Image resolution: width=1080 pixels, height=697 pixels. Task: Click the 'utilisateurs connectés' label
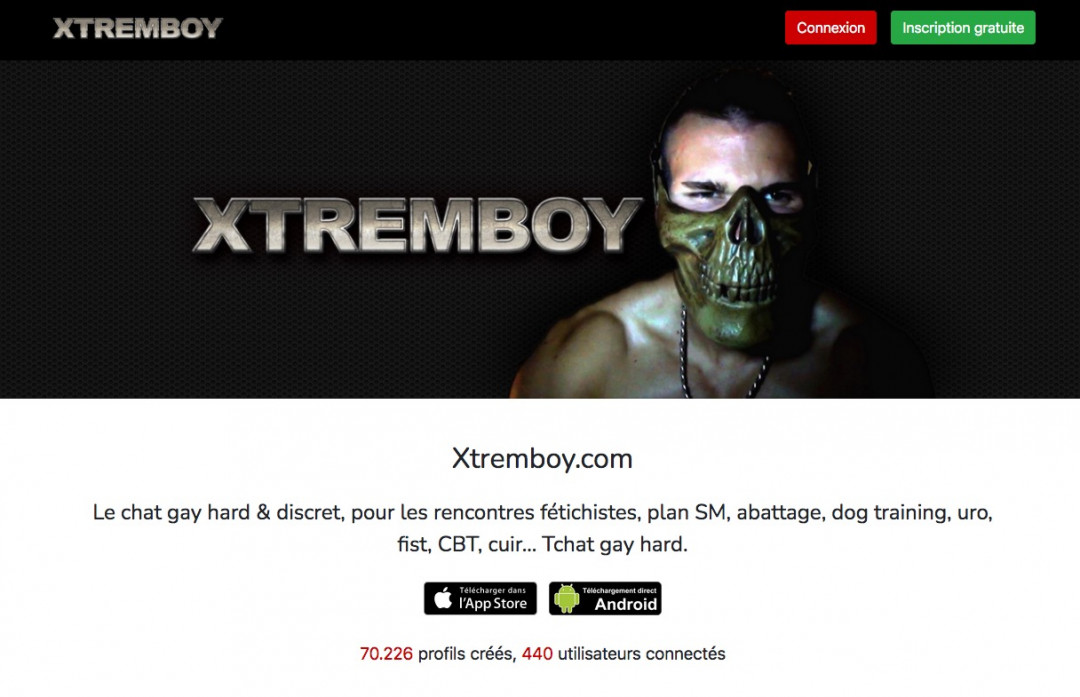[641, 654]
